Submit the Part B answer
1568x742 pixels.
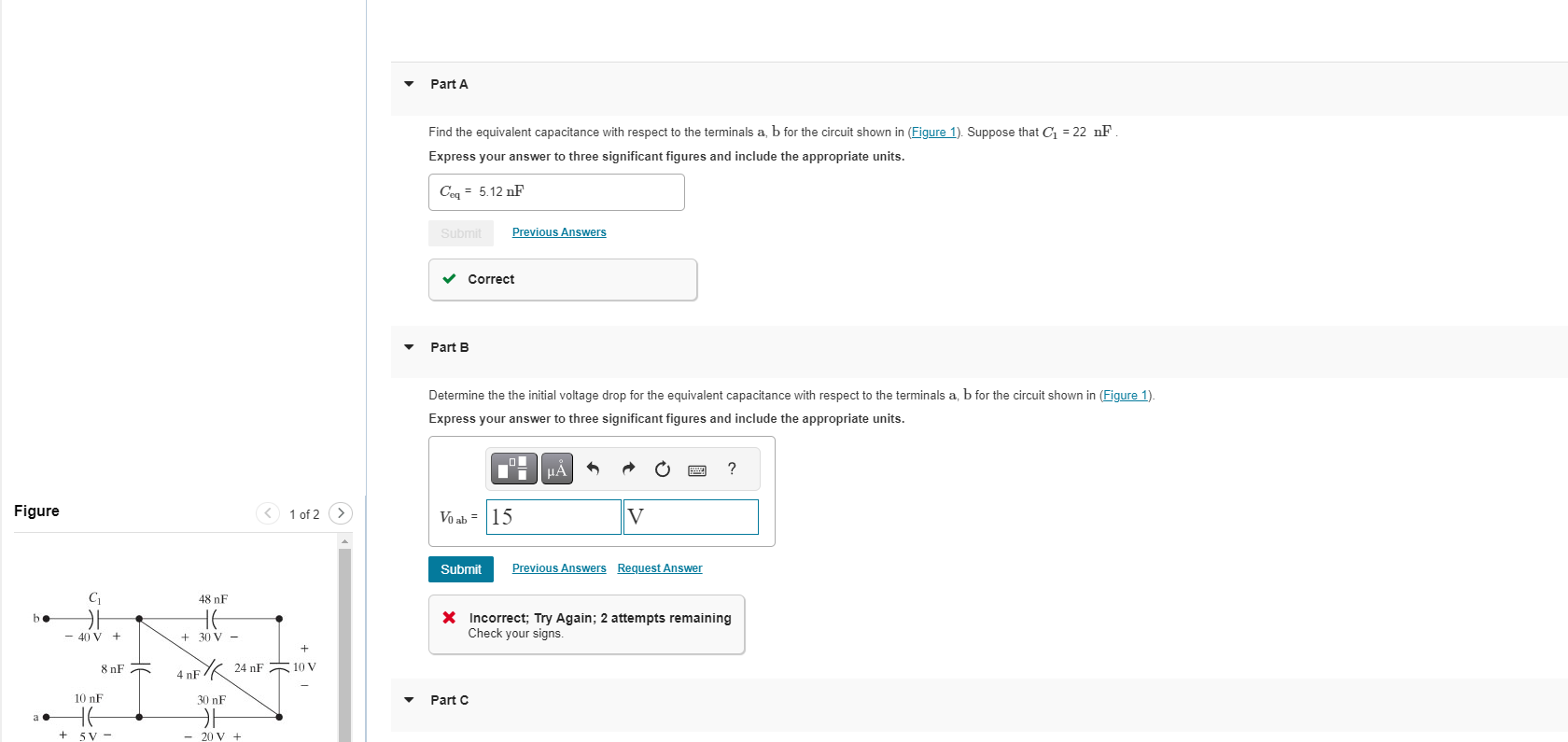click(x=461, y=569)
